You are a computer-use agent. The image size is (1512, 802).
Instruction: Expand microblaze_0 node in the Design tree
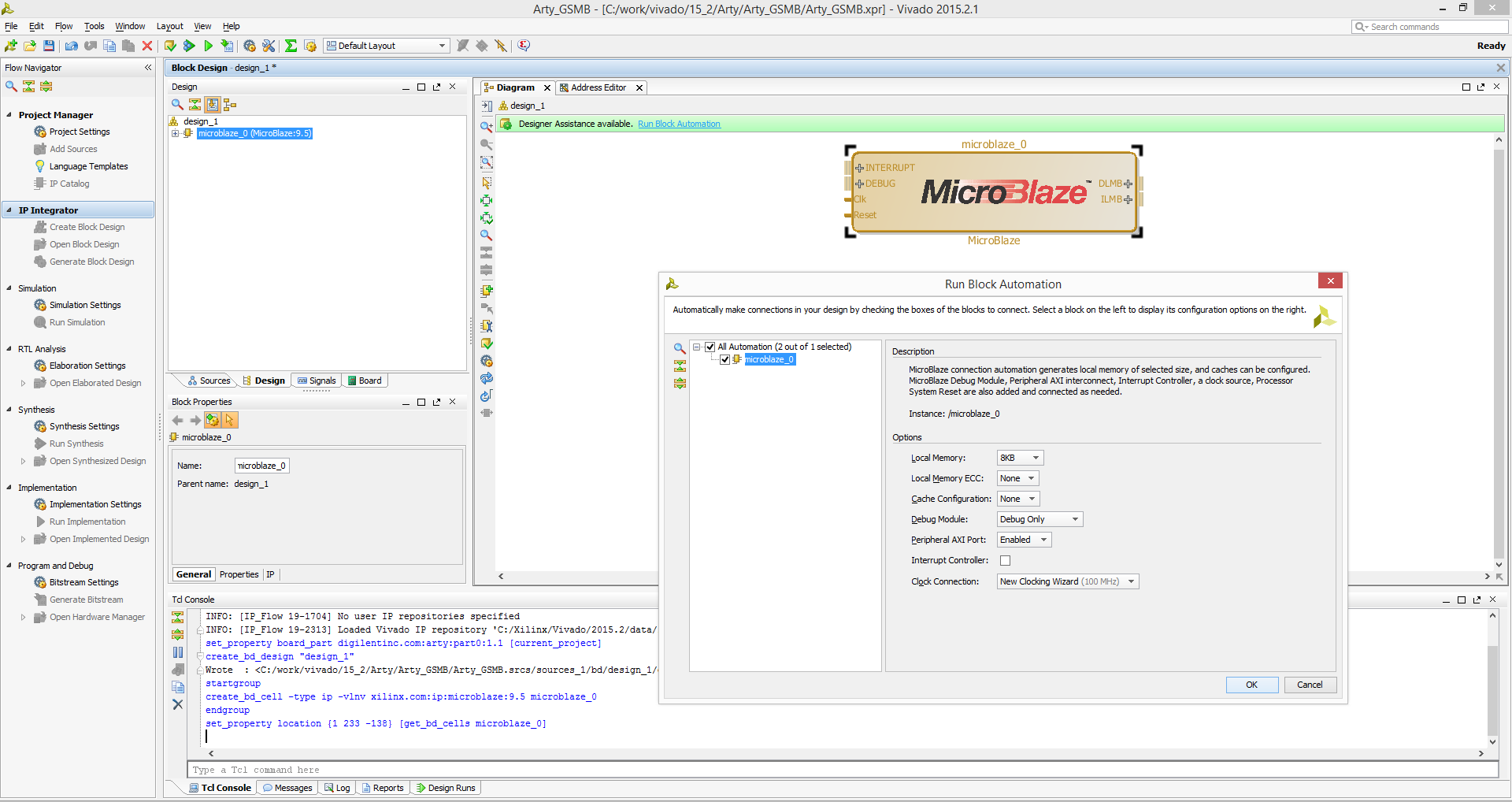pyautogui.click(x=175, y=133)
